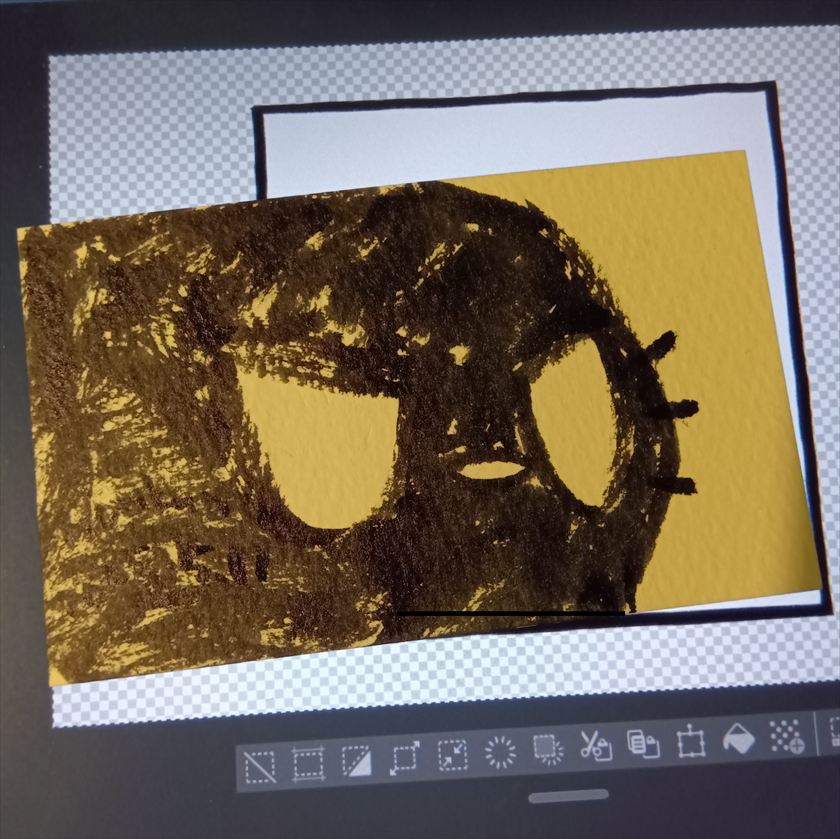Click the Cut and paste scissors icon
This screenshot has width=840, height=839.
(x=595, y=745)
